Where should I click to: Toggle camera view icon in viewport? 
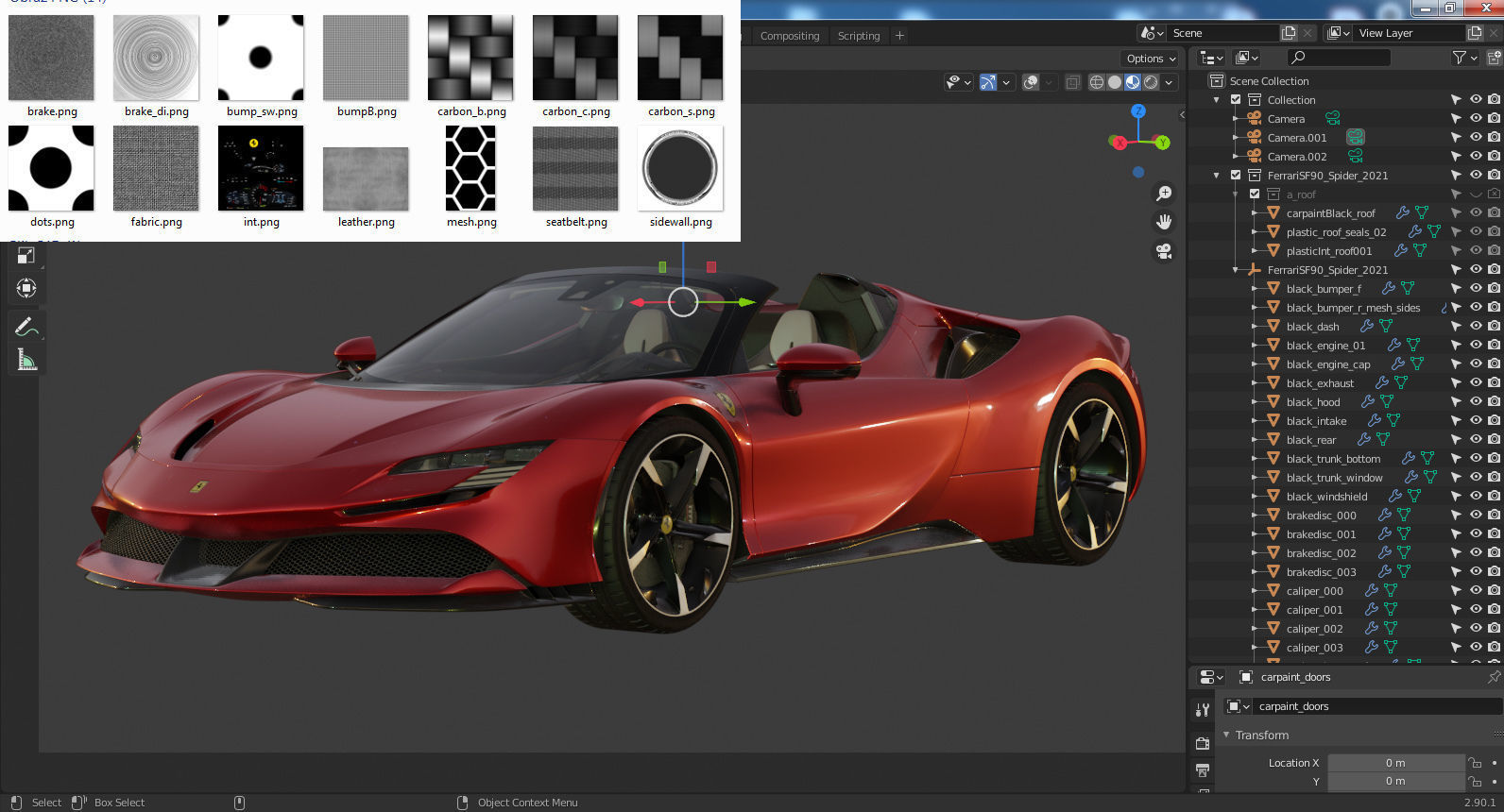click(1164, 251)
